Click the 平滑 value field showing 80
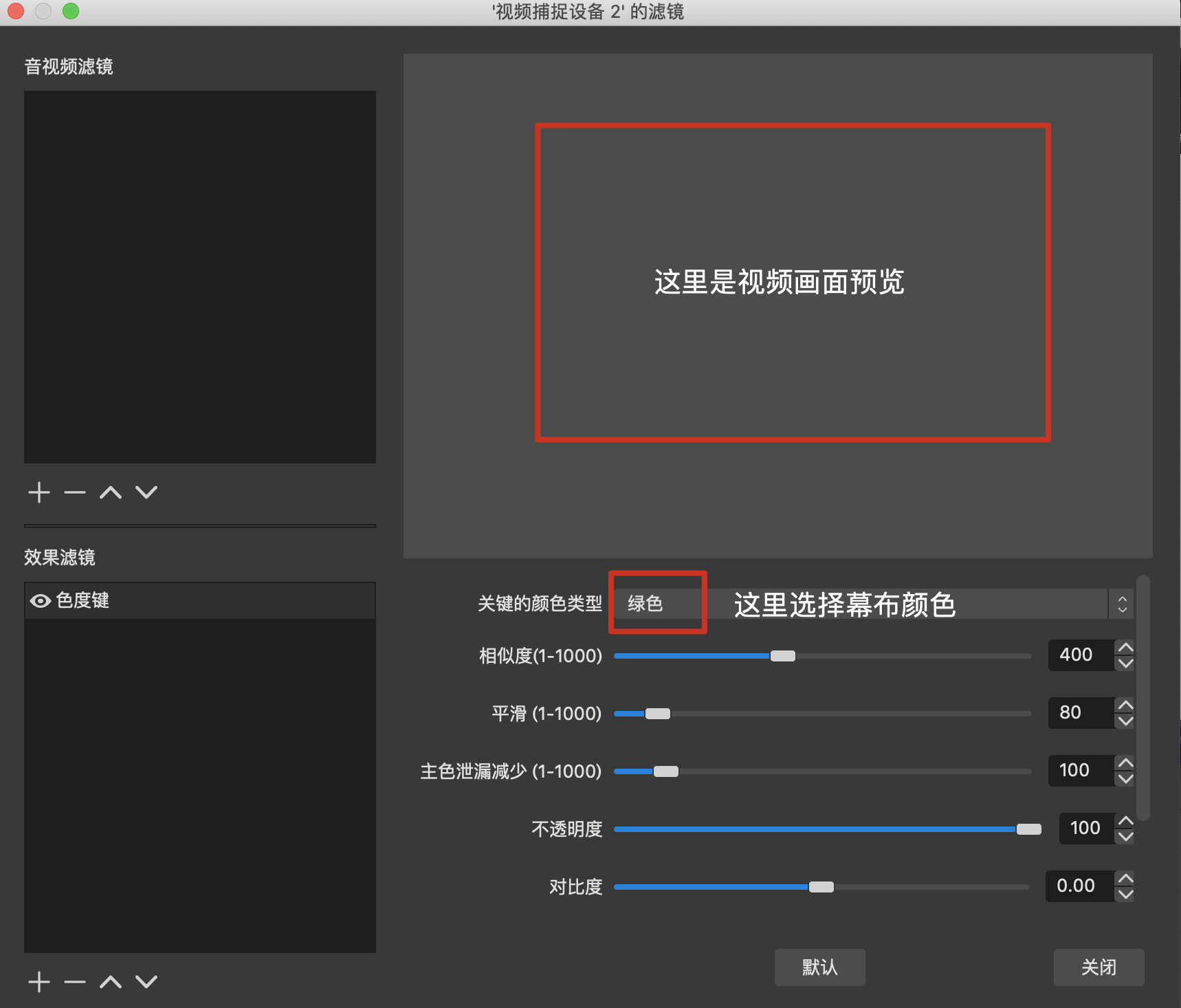This screenshot has height=1008, width=1181. pos(1081,713)
